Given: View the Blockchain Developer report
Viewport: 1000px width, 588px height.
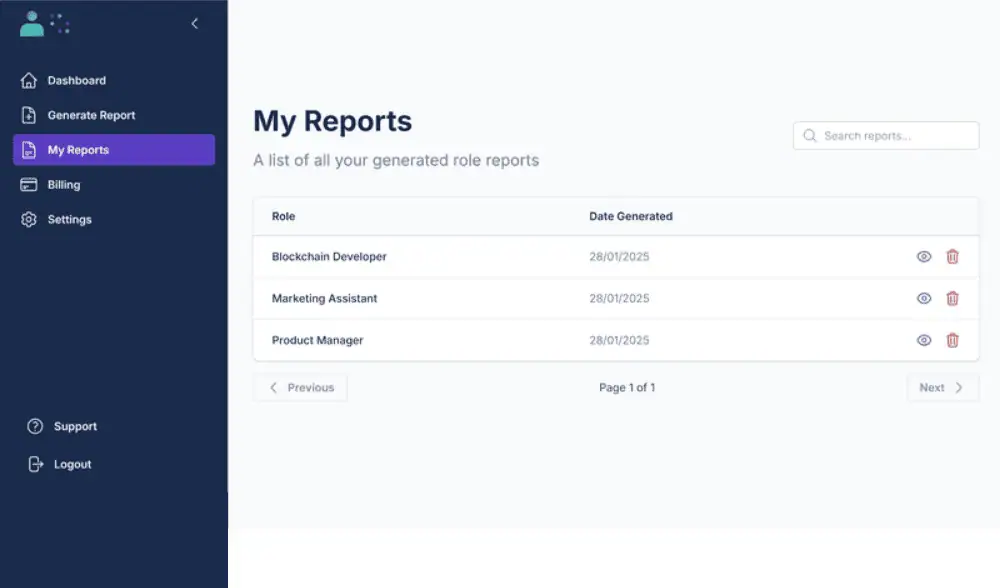Looking at the screenshot, I should click(x=924, y=257).
